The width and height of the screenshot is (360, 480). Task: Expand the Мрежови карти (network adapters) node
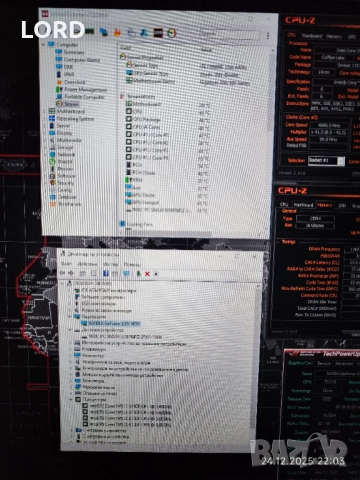pyautogui.click(x=71, y=387)
